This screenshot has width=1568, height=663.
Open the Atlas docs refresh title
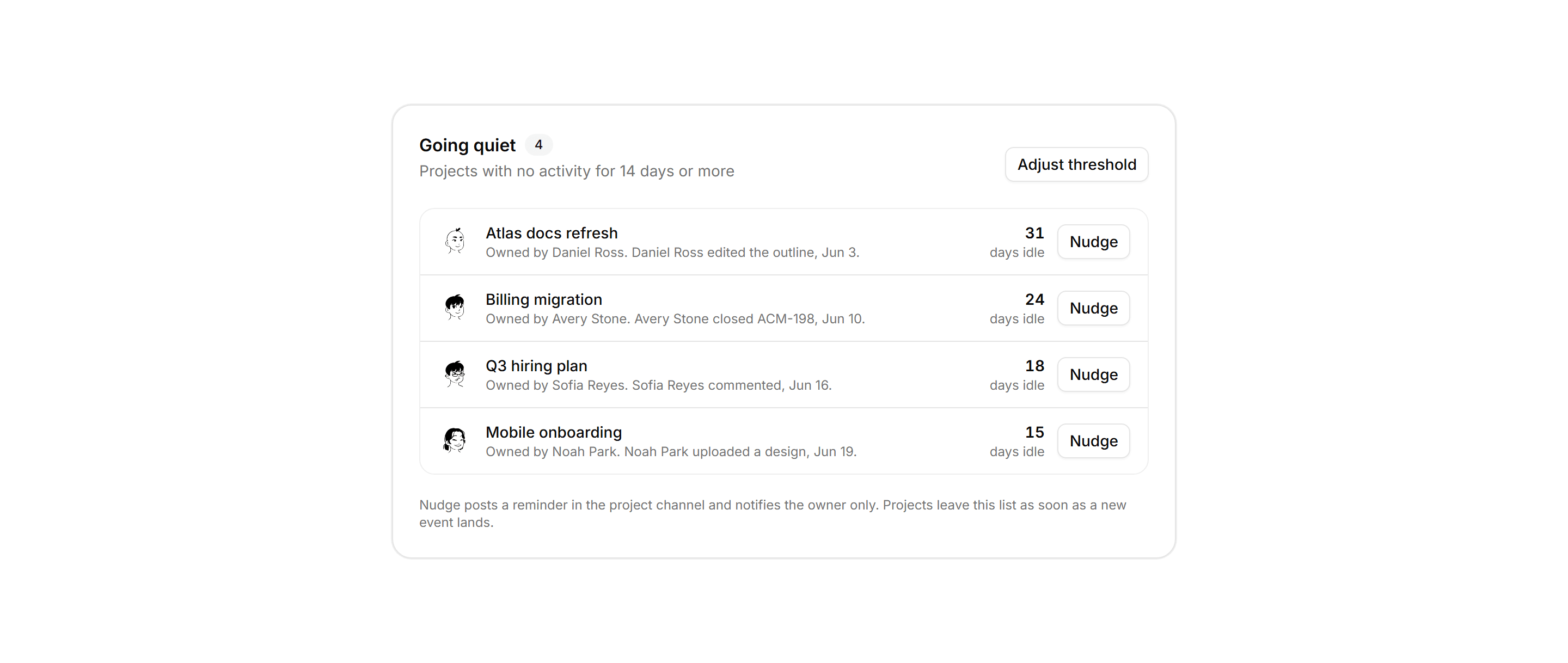pos(552,233)
